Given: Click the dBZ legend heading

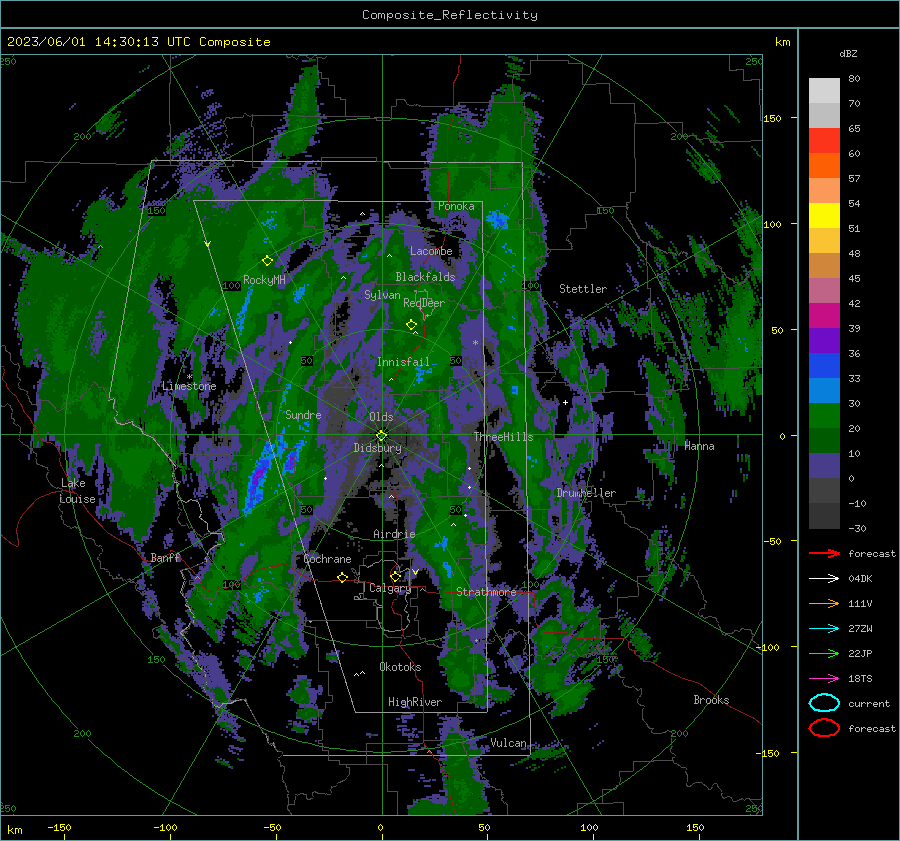Looking at the screenshot, I should (848, 53).
